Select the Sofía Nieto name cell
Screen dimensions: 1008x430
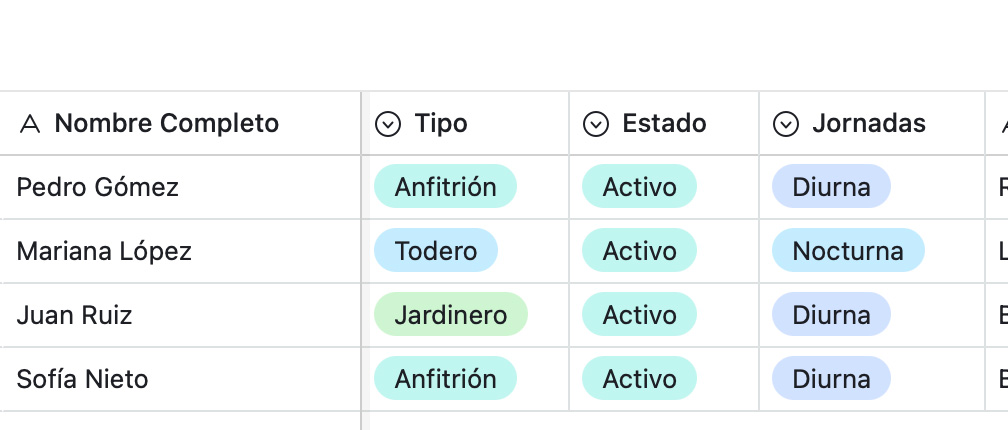180,379
